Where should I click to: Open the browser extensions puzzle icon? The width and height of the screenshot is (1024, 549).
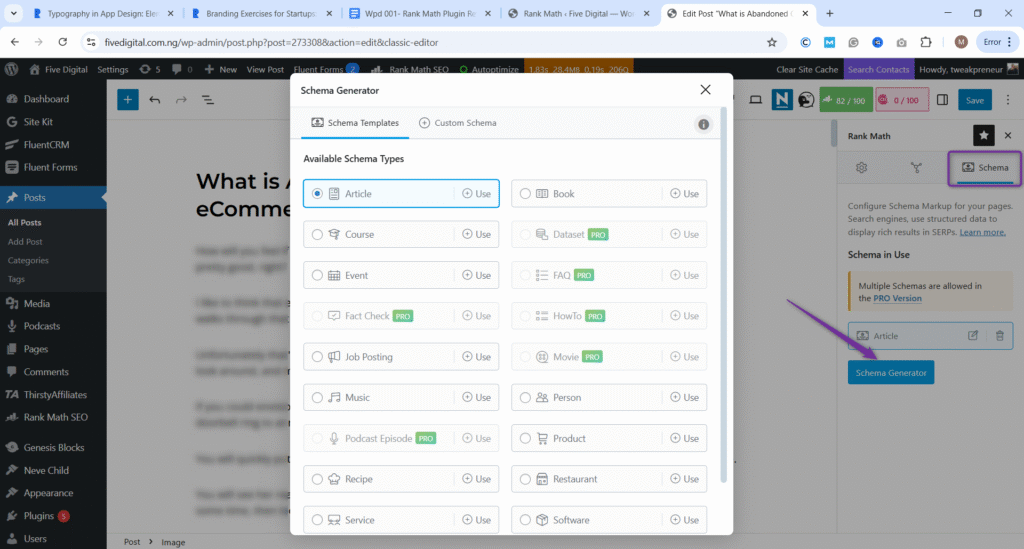[925, 42]
